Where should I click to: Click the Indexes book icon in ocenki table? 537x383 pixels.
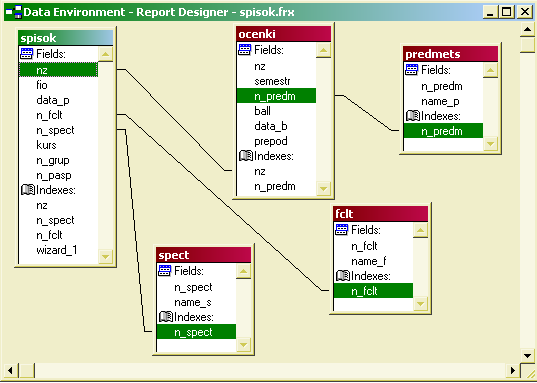(x=246, y=156)
